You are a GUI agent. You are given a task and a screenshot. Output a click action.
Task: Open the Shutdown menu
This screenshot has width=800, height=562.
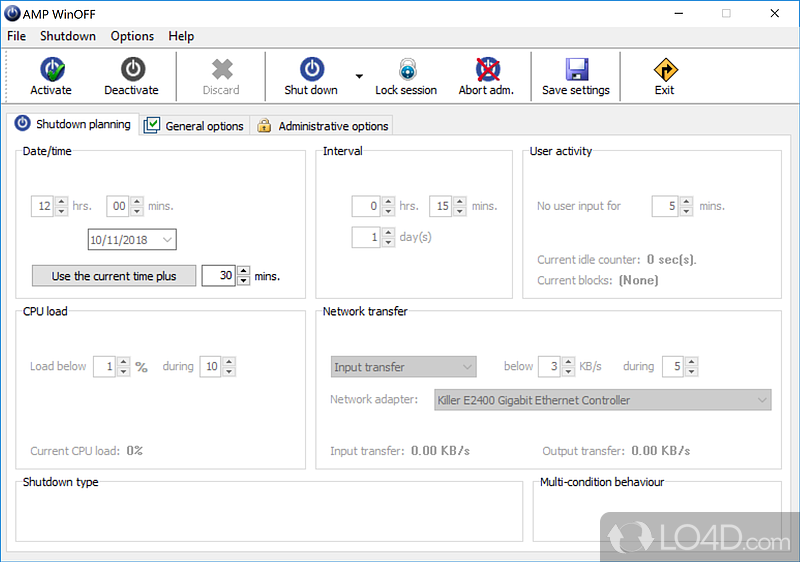[x=68, y=36]
